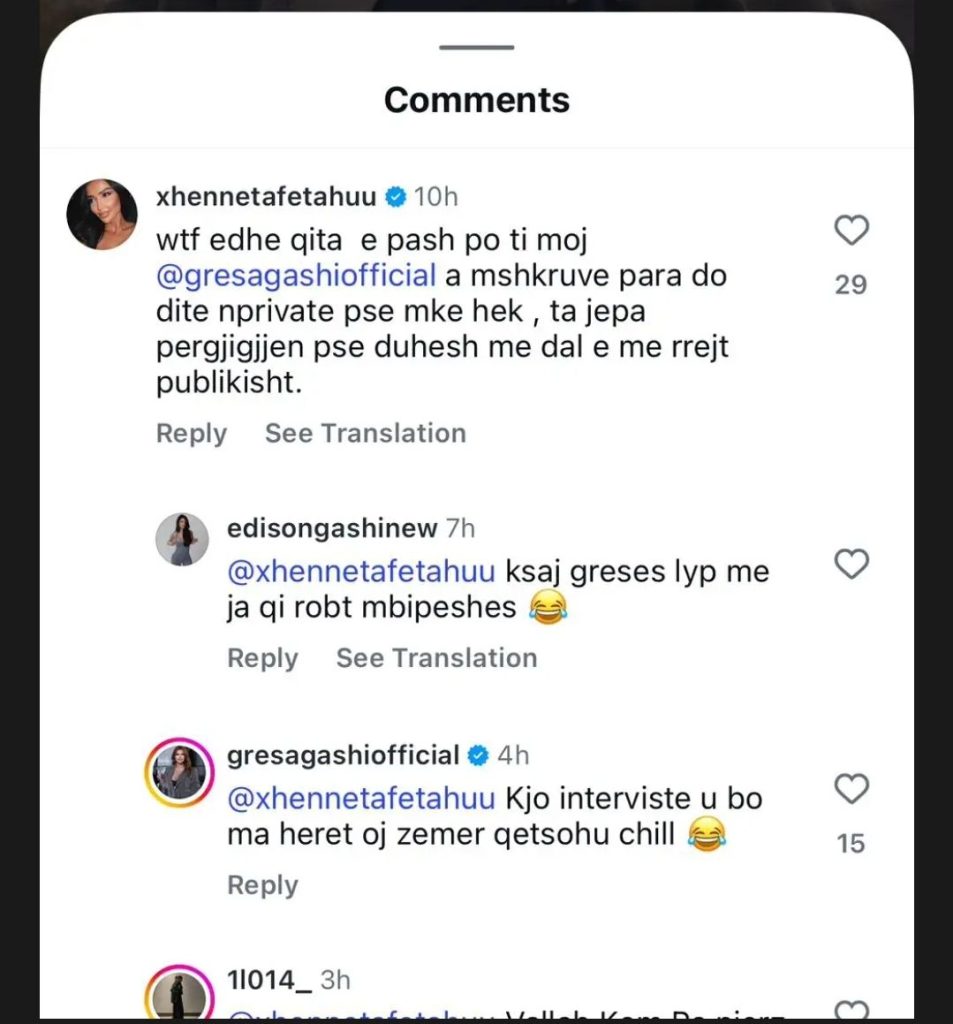Open the @gresagashiofficial mention link

(296, 276)
